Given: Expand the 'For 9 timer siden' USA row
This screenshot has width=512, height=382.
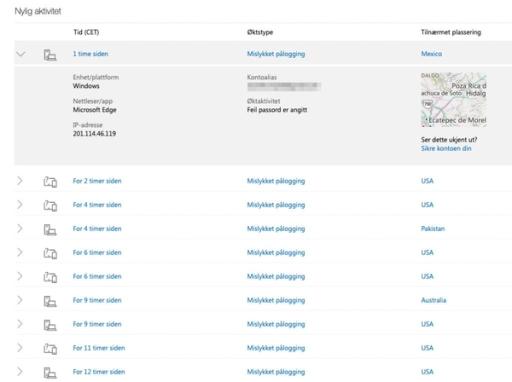Looking at the screenshot, I should pos(20,324).
